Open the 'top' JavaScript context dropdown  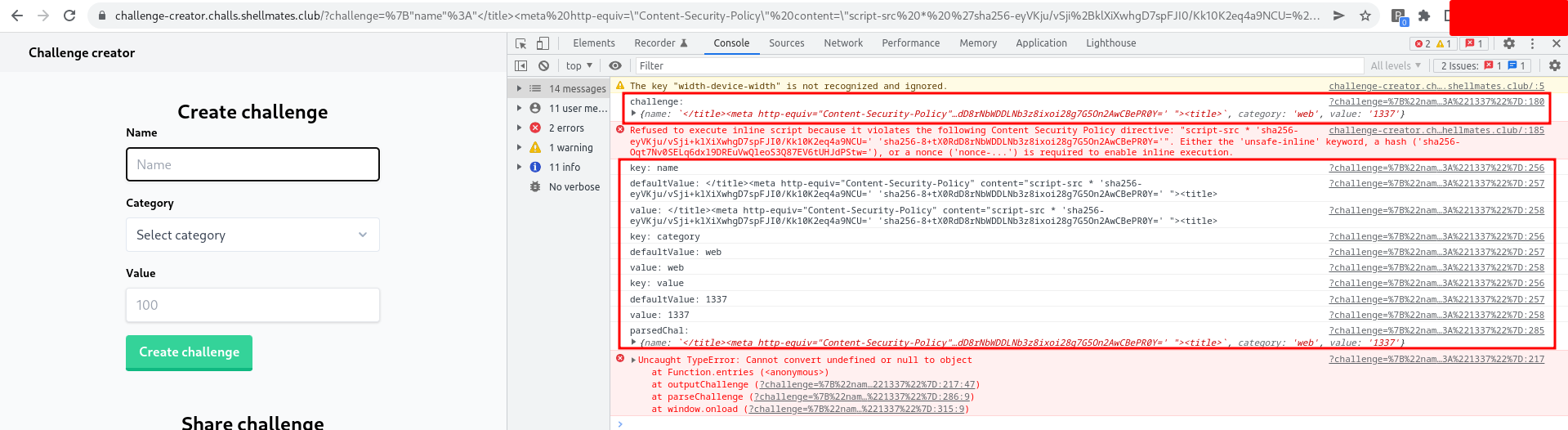point(579,66)
